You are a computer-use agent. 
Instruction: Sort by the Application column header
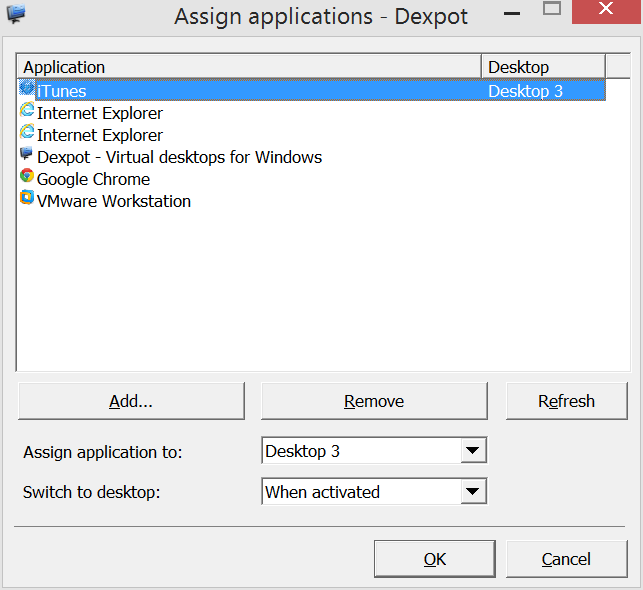click(x=249, y=66)
